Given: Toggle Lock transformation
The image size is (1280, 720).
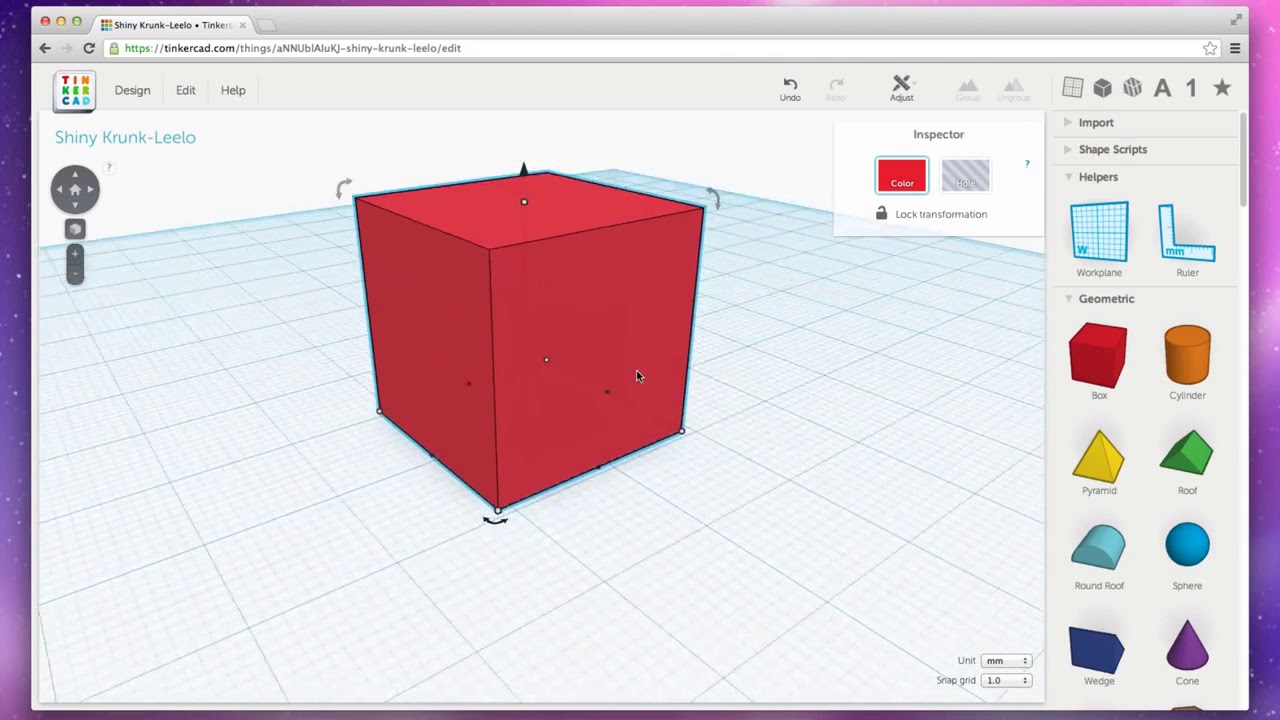Looking at the screenshot, I should click(931, 214).
